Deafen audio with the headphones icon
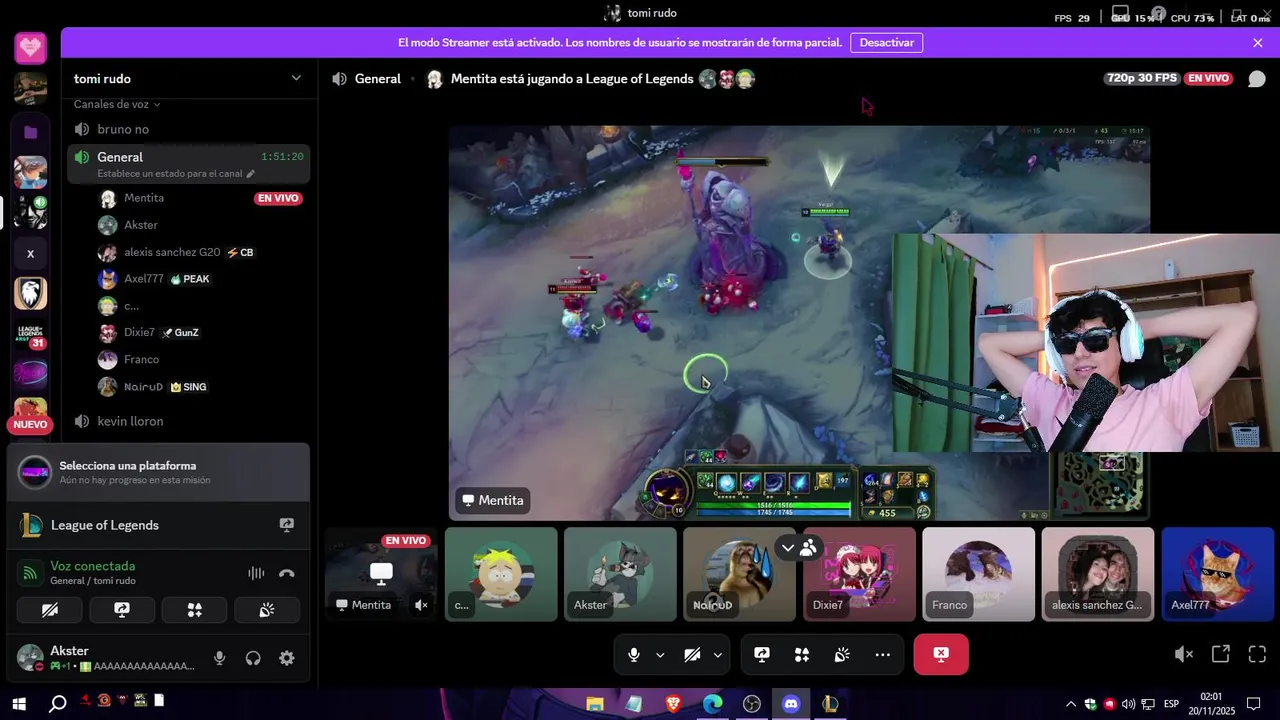Viewport: 1280px width, 720px height. (253, 658)
